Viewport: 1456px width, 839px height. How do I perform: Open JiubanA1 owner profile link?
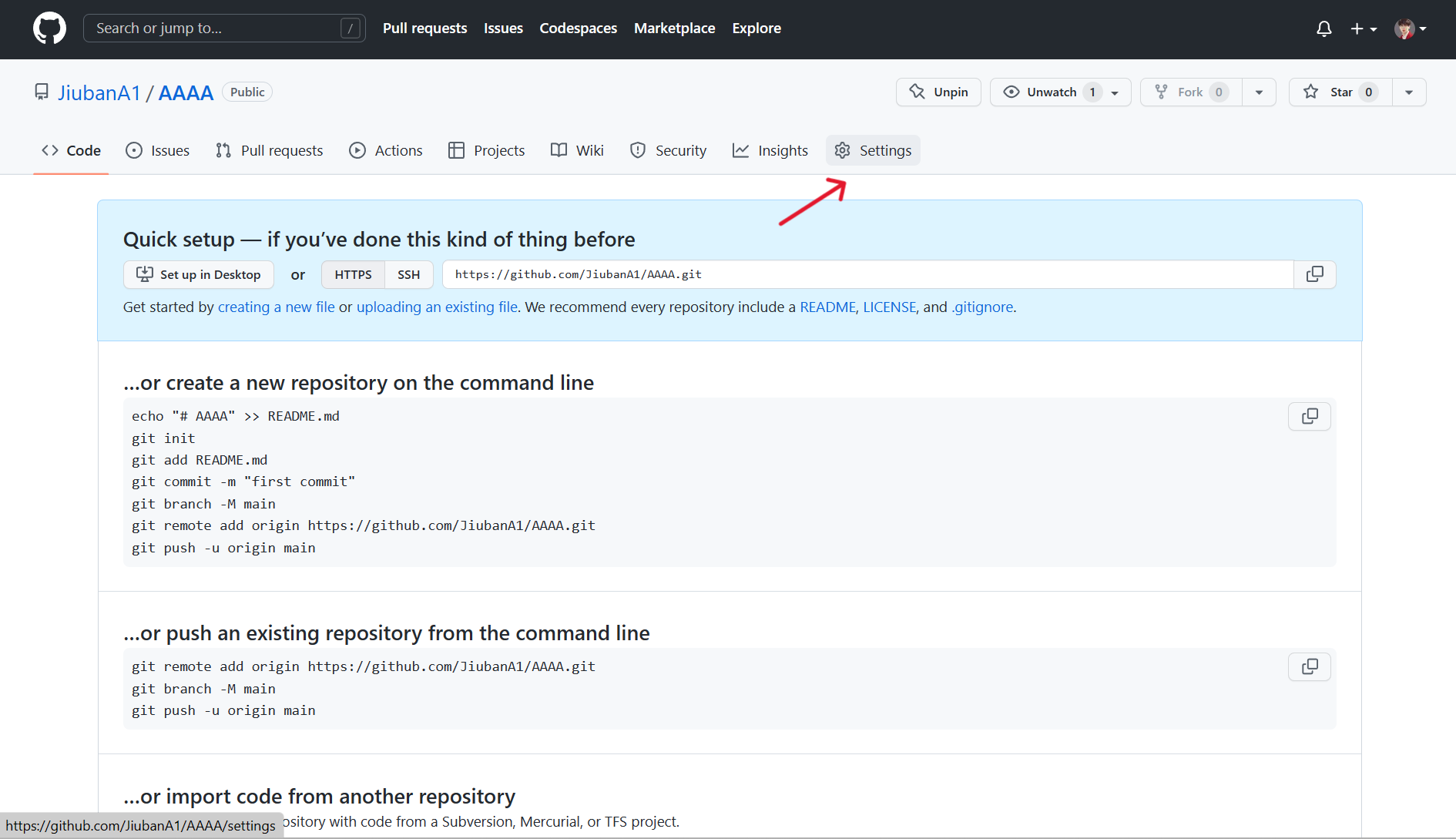click(x=99, y=93)
